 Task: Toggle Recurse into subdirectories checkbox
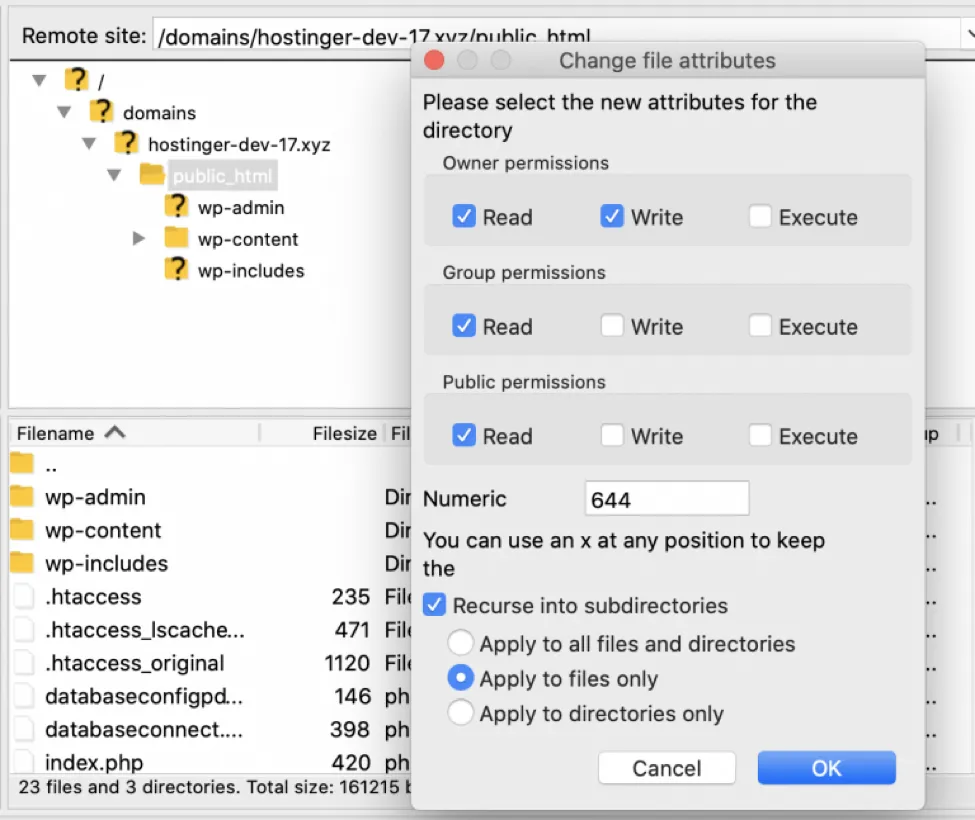pyautogui.click(x=434, y=605)
